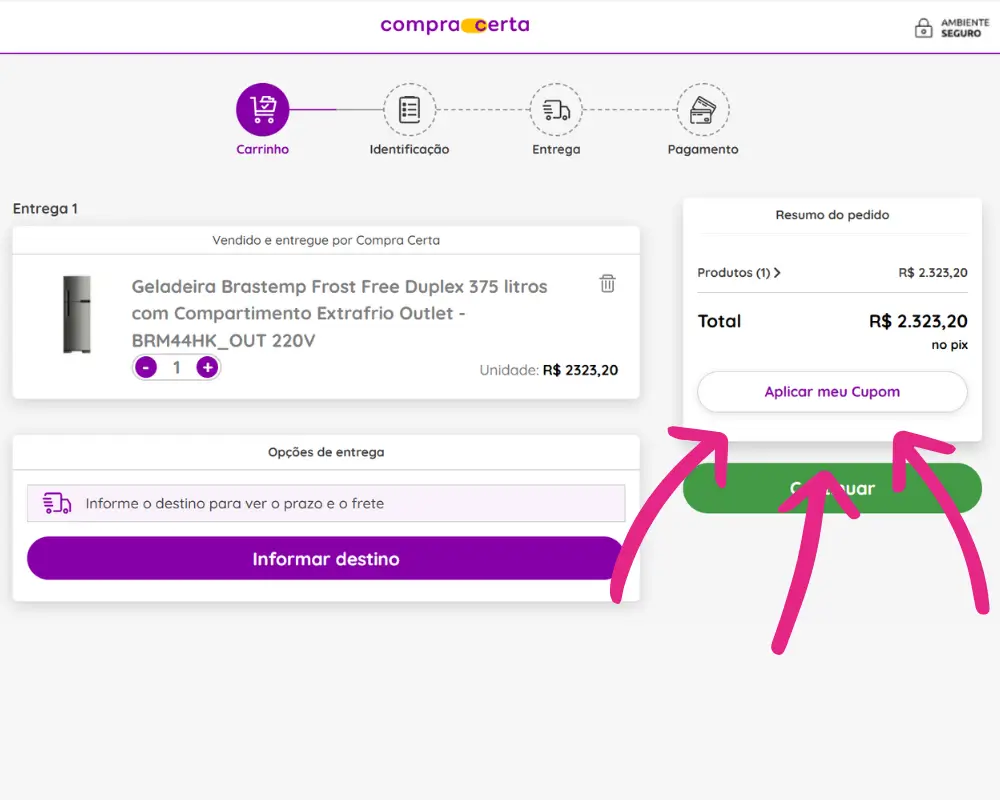Click the Identificação step label
Image resolution: width=1000 pixels, height=800 pixels.
point(409,149)
